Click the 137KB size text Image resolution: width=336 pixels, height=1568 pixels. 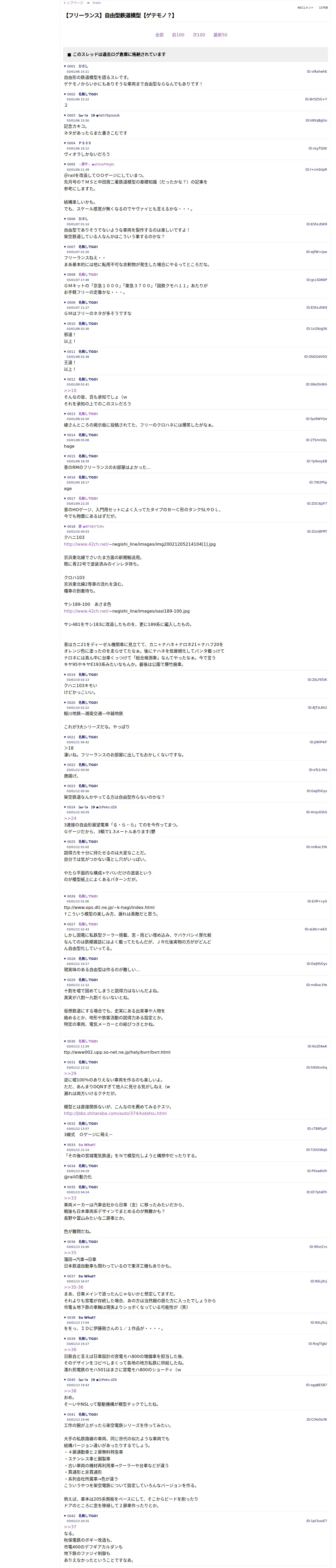323,8
